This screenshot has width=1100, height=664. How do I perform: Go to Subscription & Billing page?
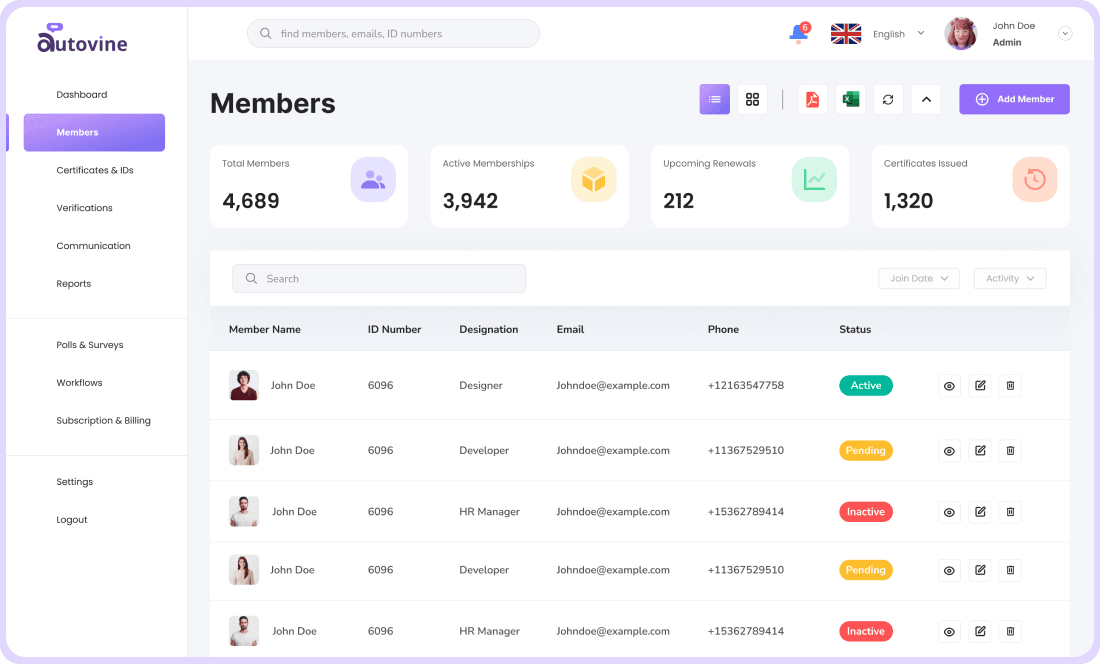tap(103, 421)
